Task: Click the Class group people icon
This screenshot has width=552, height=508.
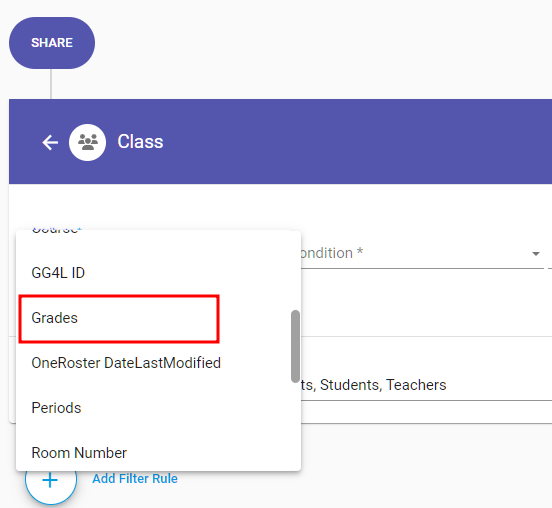Action: pyautogui.click(x=87, y=142)
